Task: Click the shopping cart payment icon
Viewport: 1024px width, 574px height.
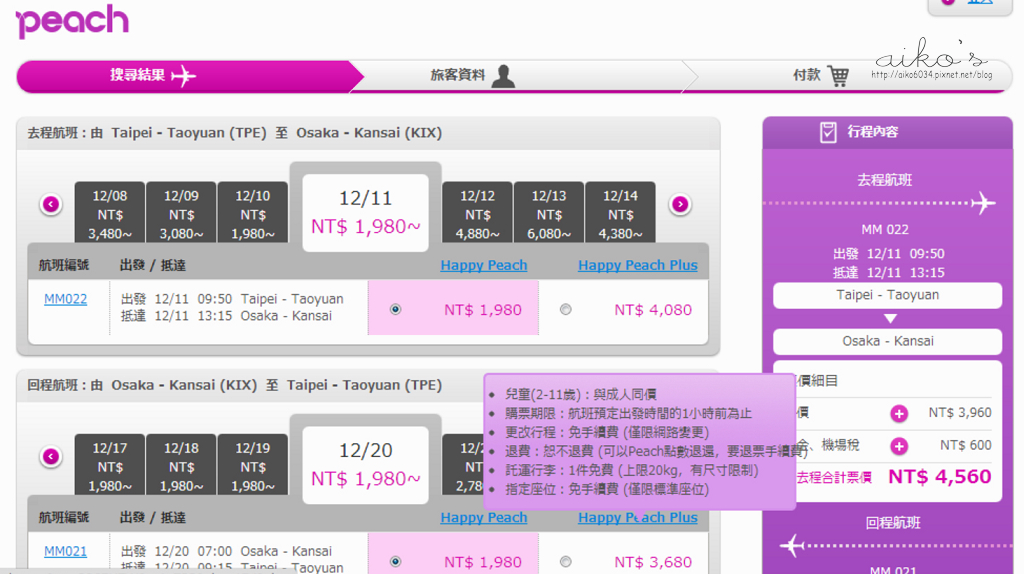Action: point(839,76)
